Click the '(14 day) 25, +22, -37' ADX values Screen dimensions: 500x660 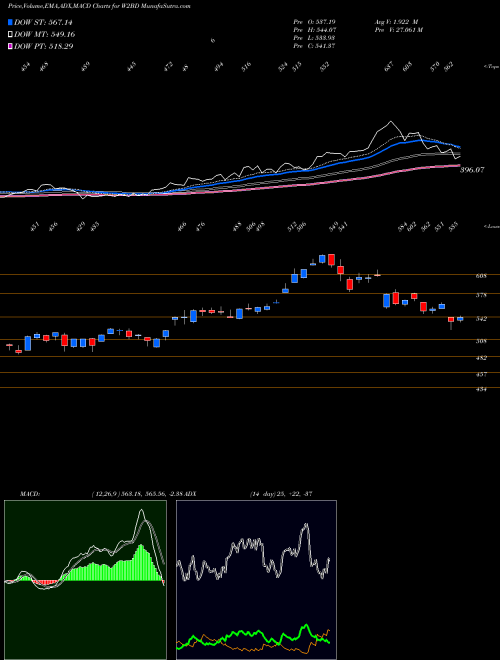point(282,494)
